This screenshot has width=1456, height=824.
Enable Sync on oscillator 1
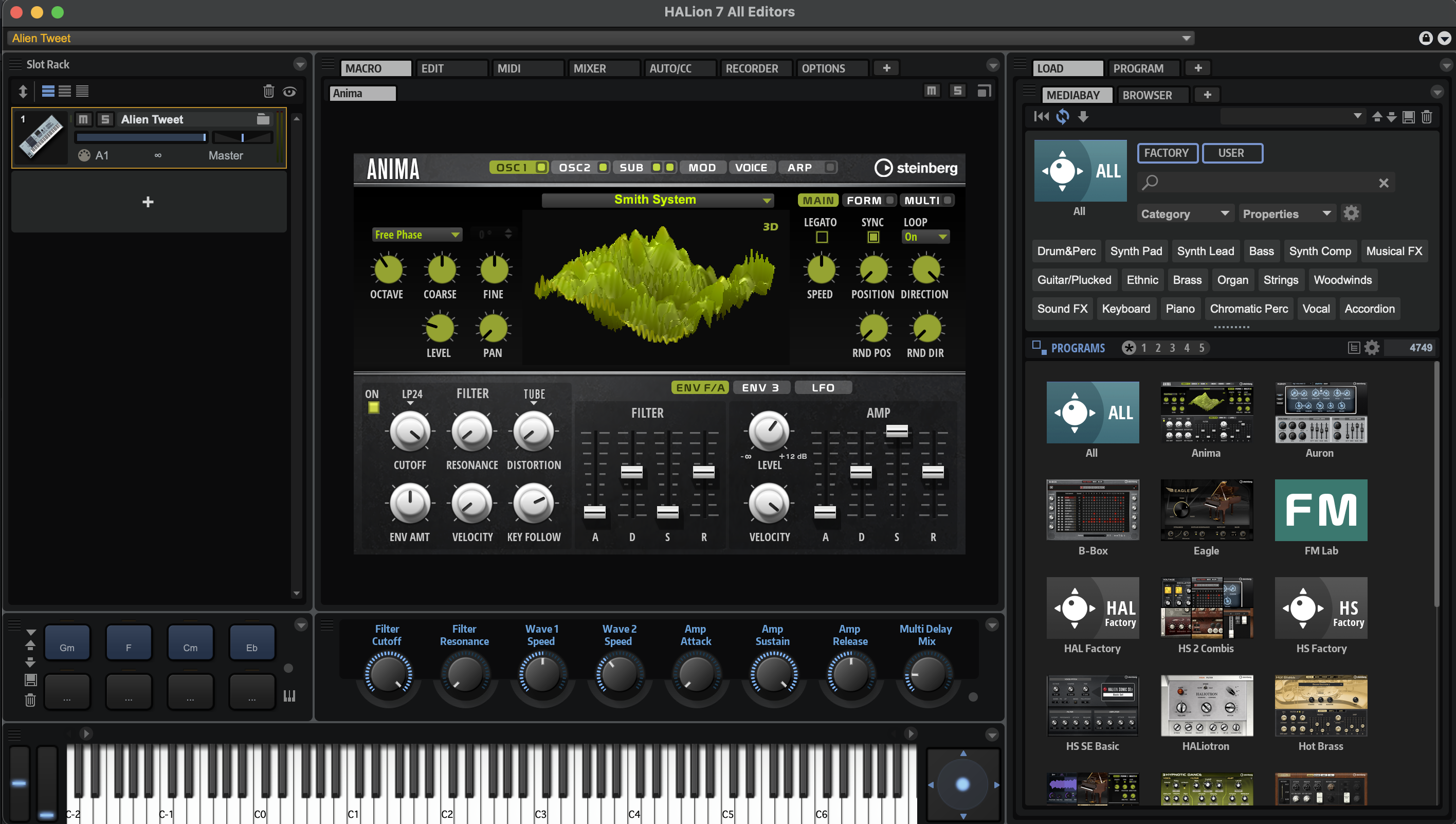pyautogui.click(x=873, y=237)
